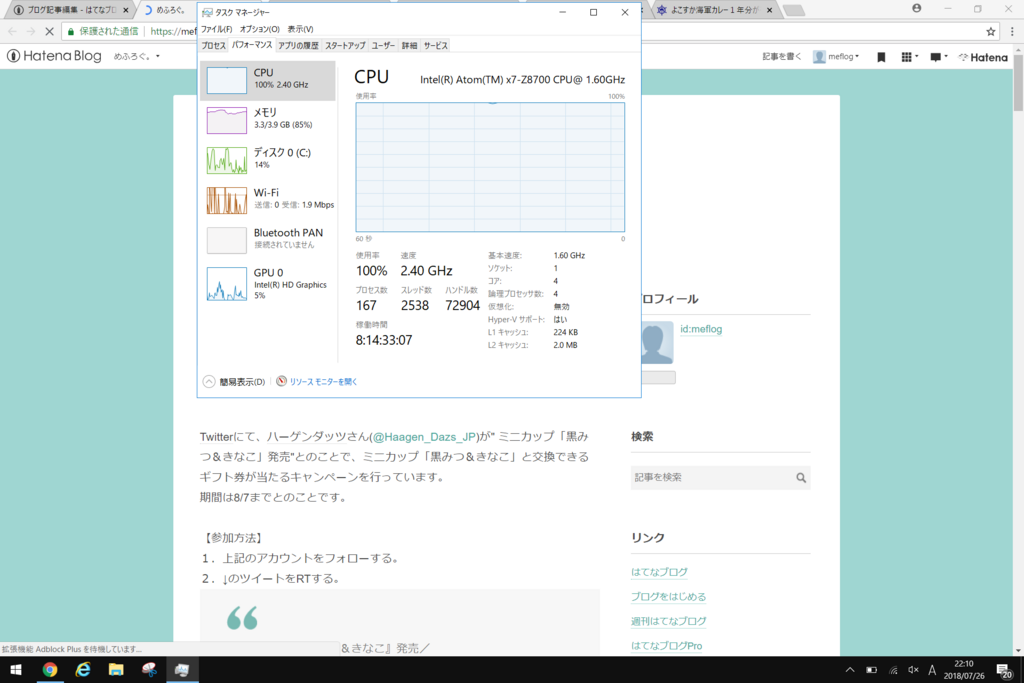Open the オプション(O) menu in Task Manager

click(x=259, y=29)
